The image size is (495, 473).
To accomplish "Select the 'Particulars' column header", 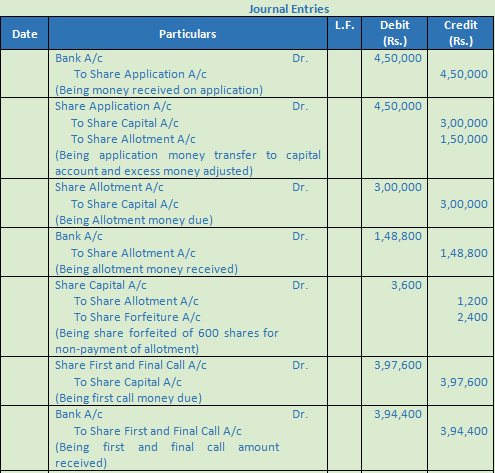I will (x=188, y=34).
